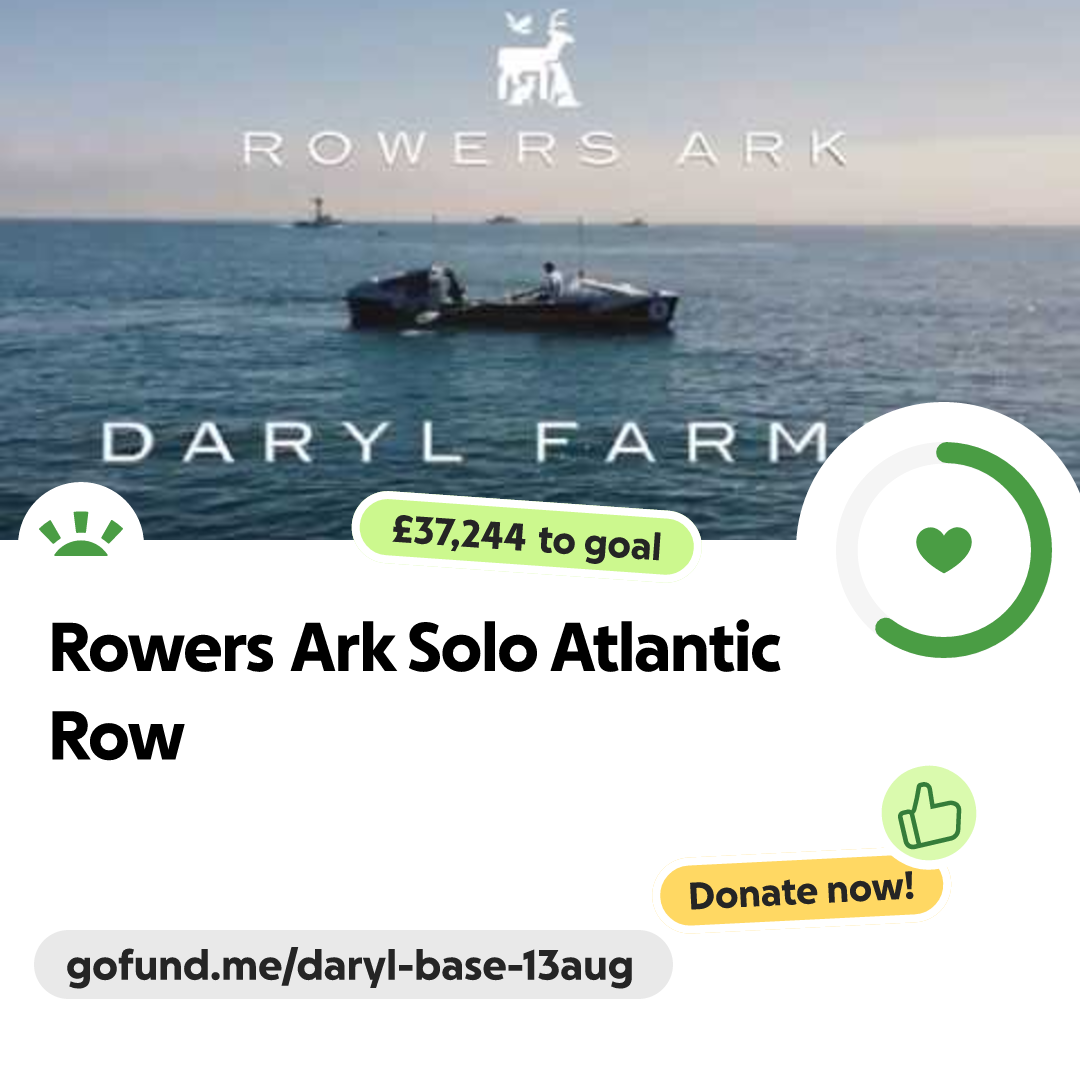Screen dimensions: 1080x1080
Task: Click the rowing boat in the photo
Action: click(x=511, y=300)
